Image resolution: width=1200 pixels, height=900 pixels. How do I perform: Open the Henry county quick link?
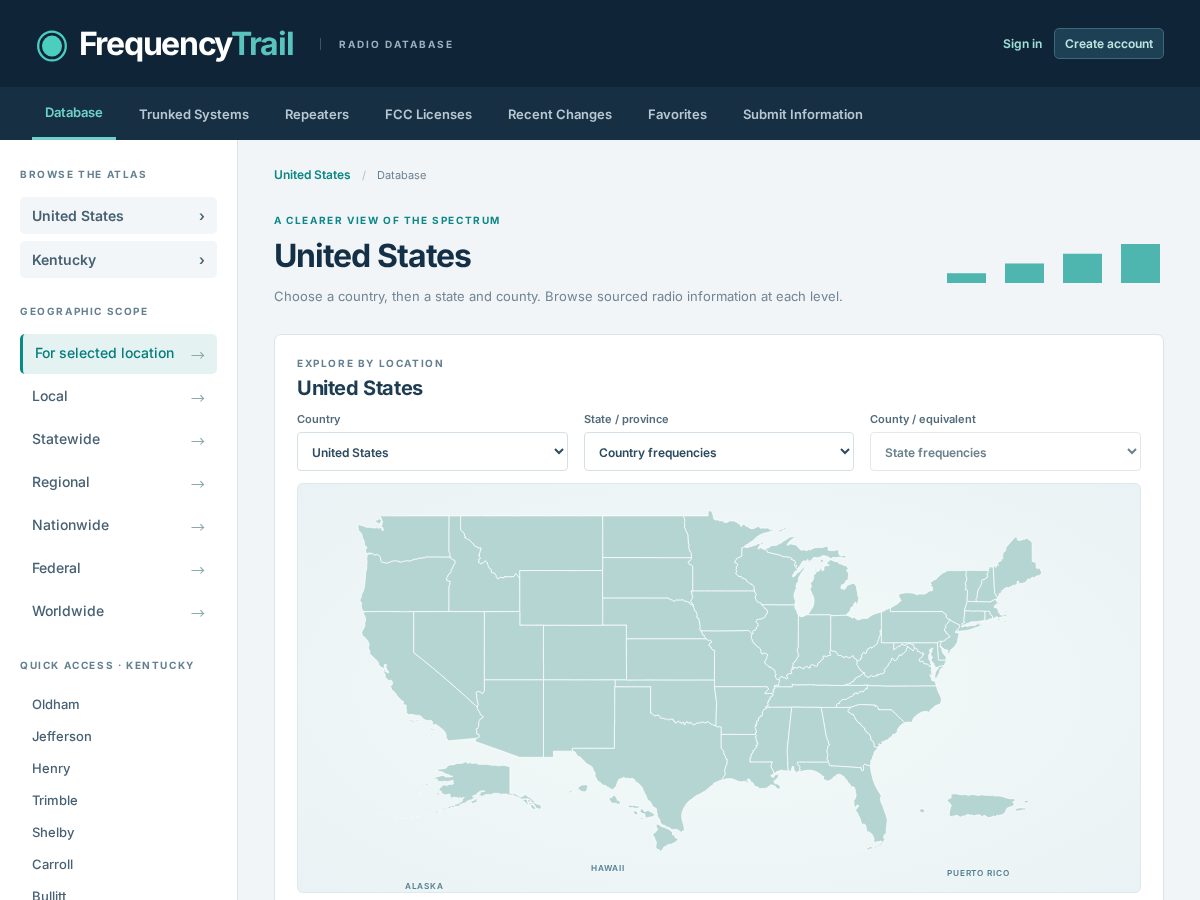[51, 769]
